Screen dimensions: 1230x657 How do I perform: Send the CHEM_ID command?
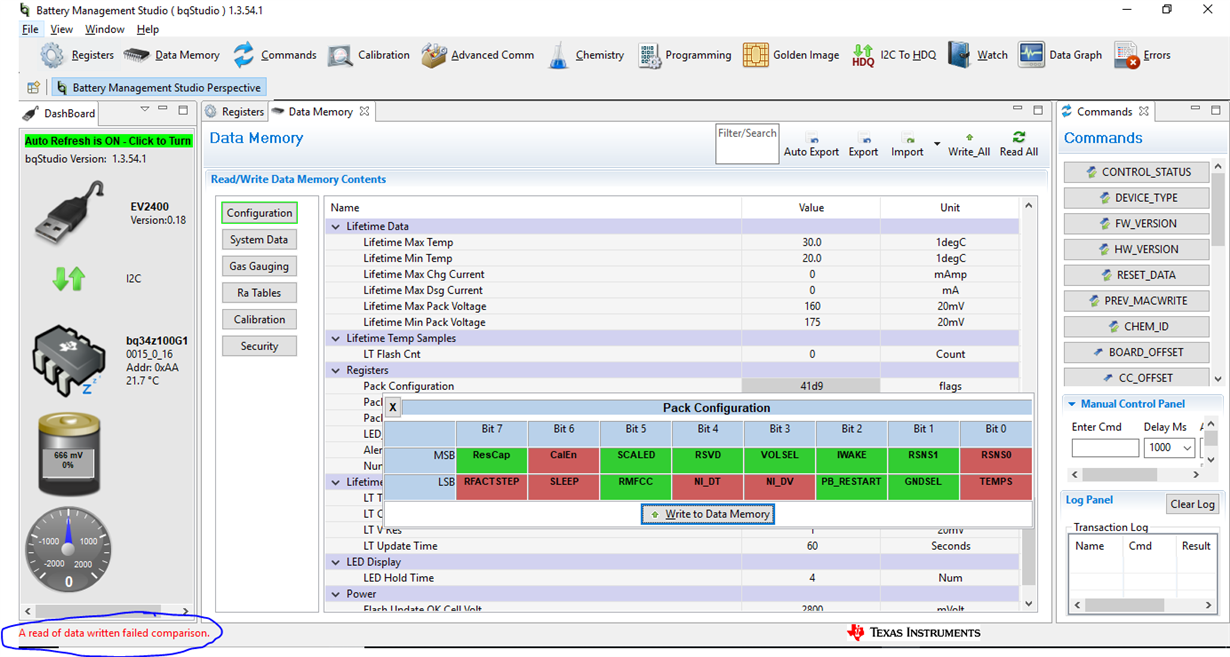pyautogui.click(x=1135, y=326)
